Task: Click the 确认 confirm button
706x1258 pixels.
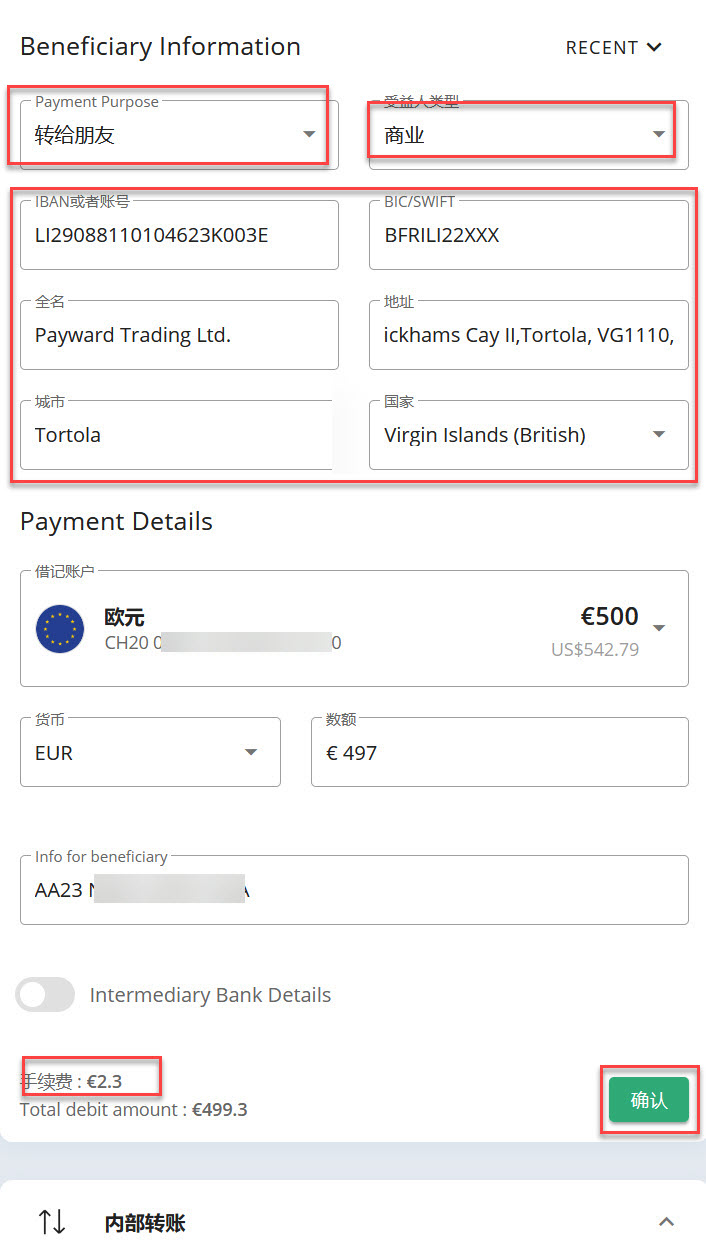Action: (x=649, y=1100)
